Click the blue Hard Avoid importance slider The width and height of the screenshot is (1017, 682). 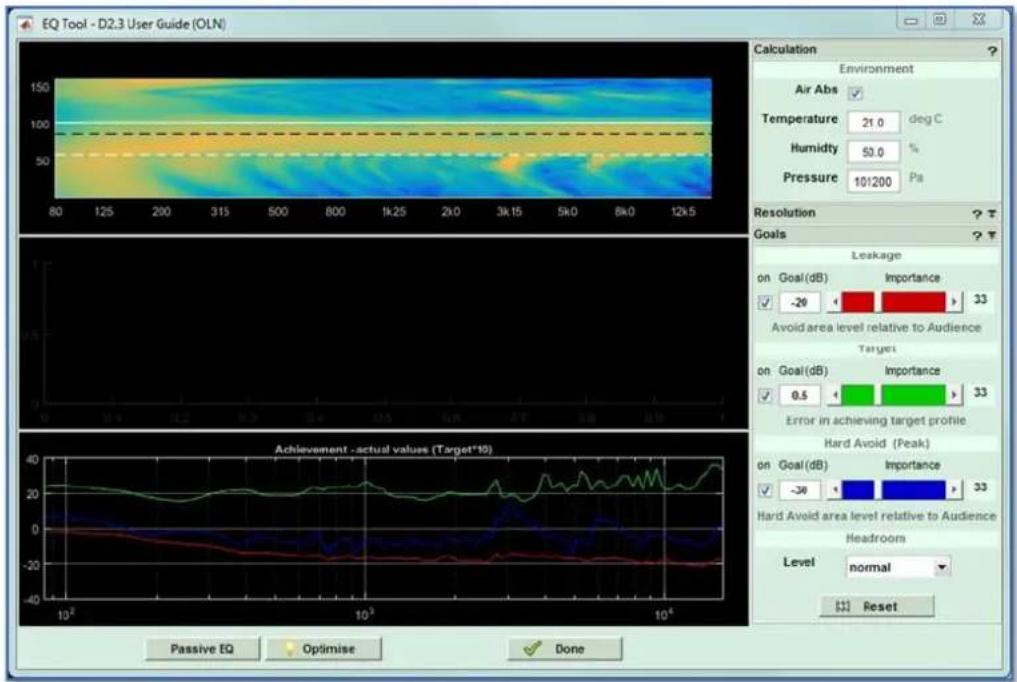click(894, 489)
